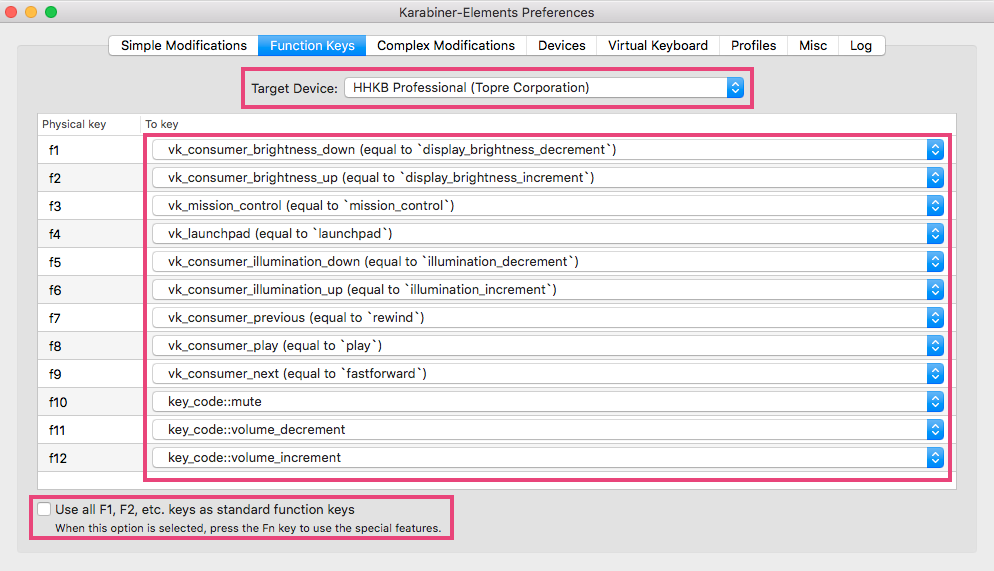Minimize the Preferences window with the yellow button
994x571 pixels.
(31, 12)
